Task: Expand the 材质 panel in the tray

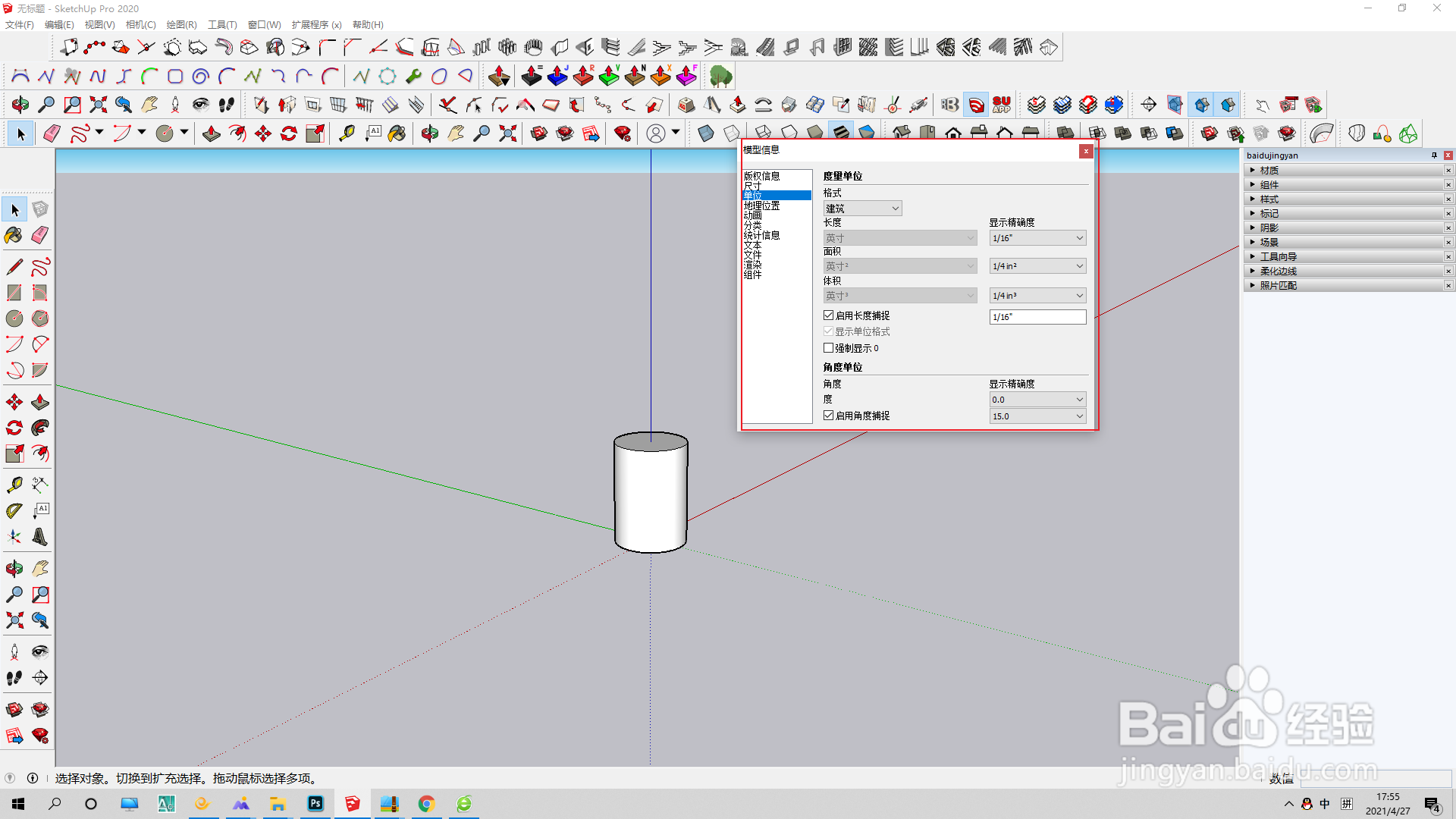Action: pyautogui.click(x=1269, y=171)
